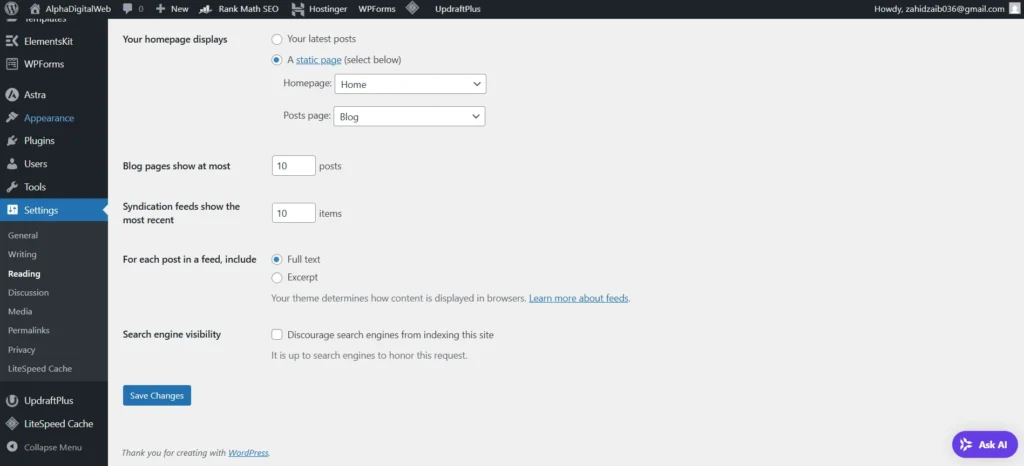This screenshot has width=1024, height=466.
Task: Click the Blog pages show at most field
Action: pyautogui.click(x=294, y=166)
